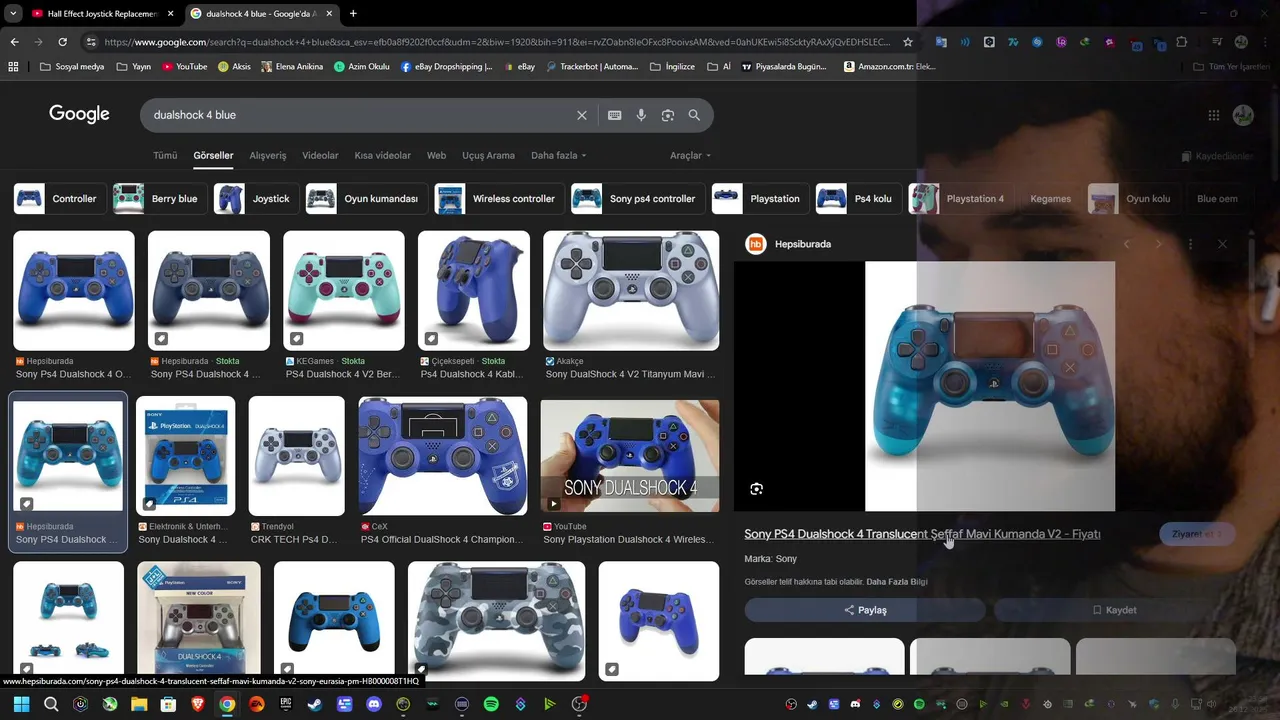Click the magnifier search submit icon
Viewport: 1280px width, 720px height.
(x=694, y=115)
